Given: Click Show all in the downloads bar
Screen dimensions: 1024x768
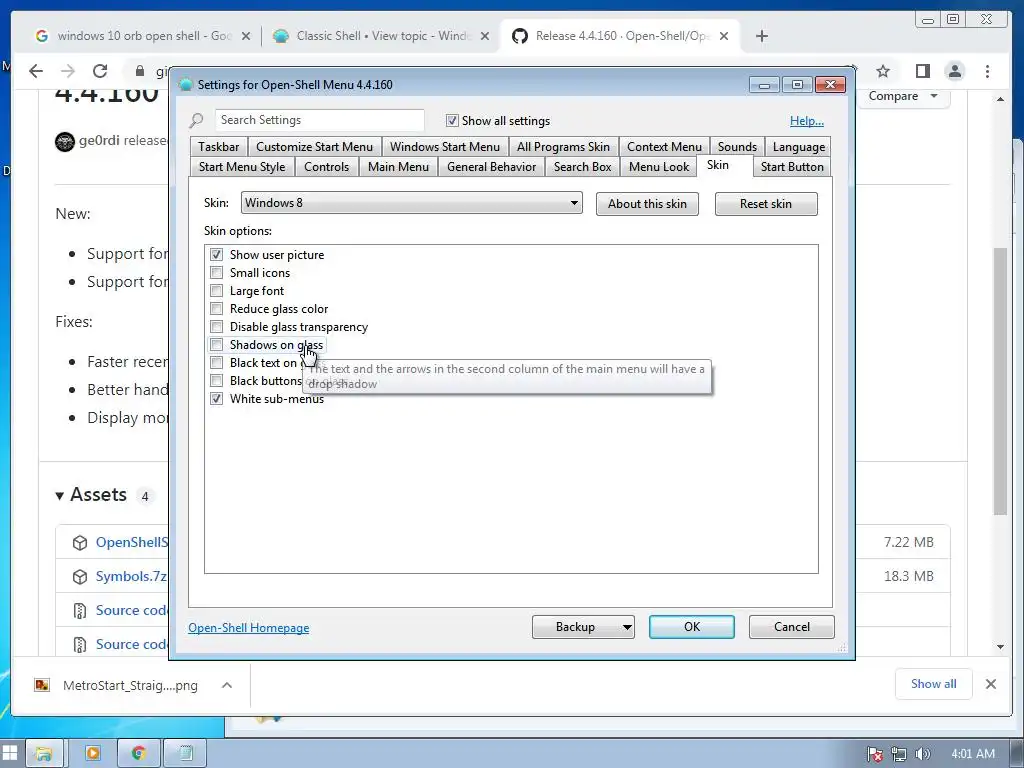Looking at the screenshot, I should tap(933, 684).
